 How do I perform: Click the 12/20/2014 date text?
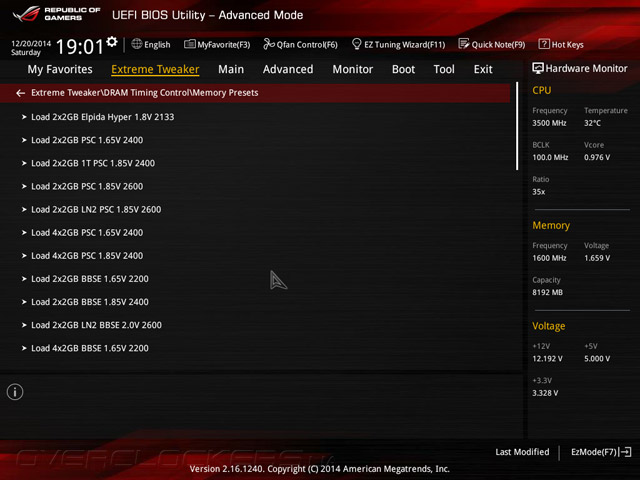point(31,43)
